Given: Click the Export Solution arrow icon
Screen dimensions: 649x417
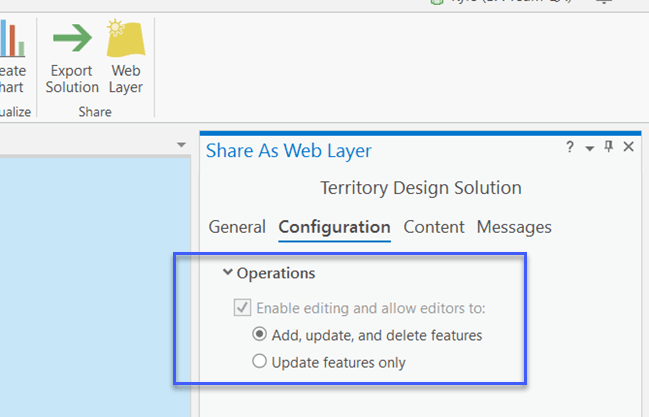Looking at the screenshot, I should pyautogui.click(x=72, y=39).
